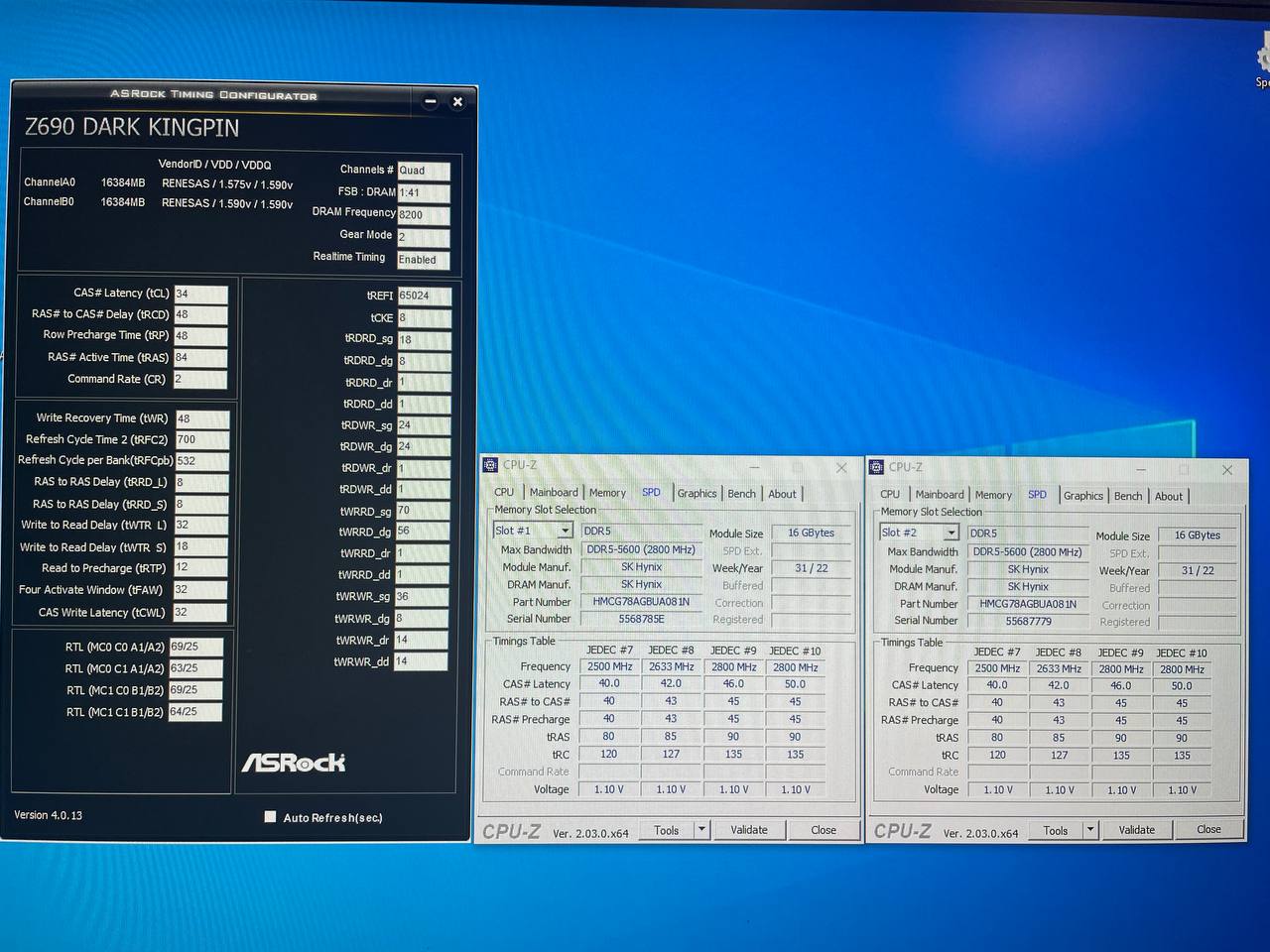Click the Z690 DARK KINGPIN heading
The image size is (1270, 952).
pos(132,128)
